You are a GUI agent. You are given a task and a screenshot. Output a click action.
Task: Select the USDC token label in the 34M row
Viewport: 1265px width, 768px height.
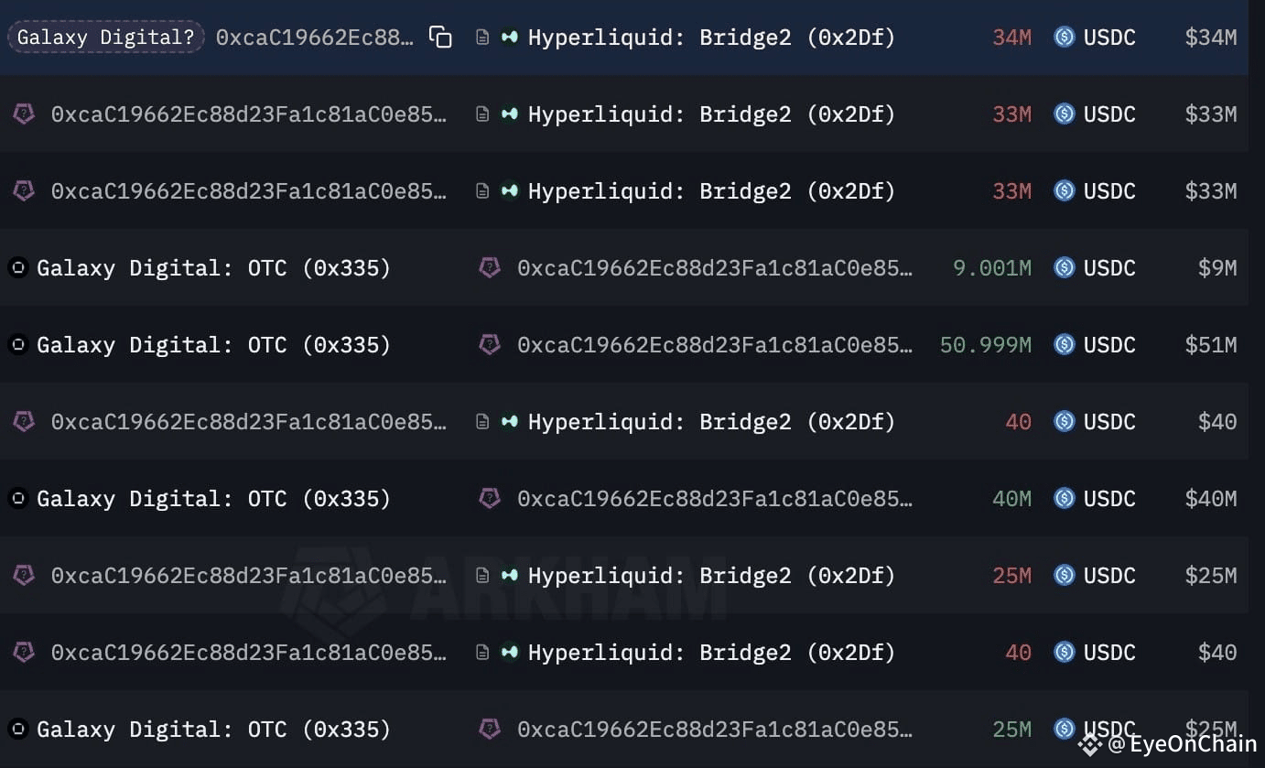click(1109, 38)
